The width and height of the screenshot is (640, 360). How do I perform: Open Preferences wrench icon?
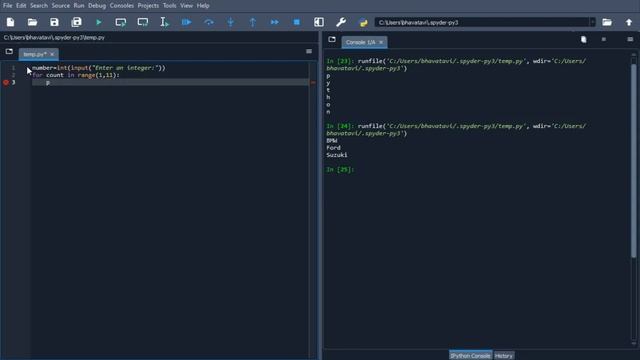pyautogui.click(x=341, y=22)
